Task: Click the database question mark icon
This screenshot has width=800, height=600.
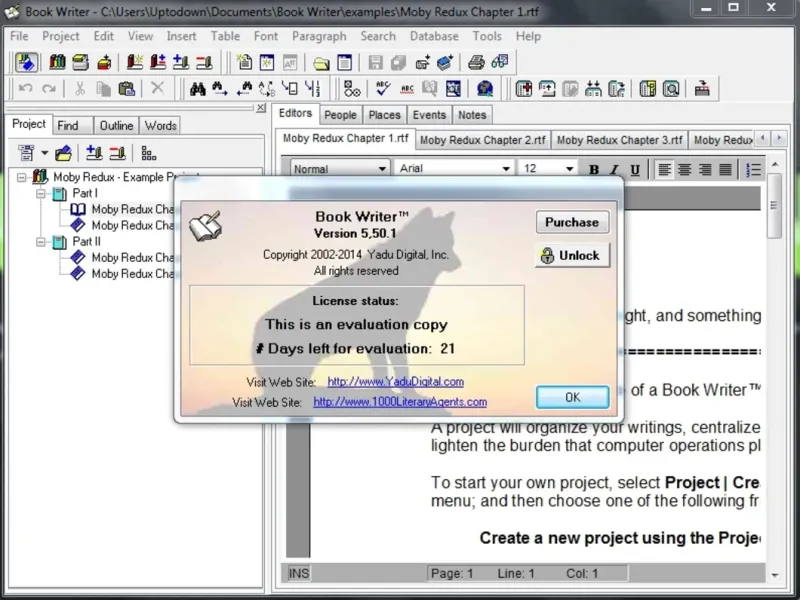Action: pyautogui.click(x=647, y=89)
